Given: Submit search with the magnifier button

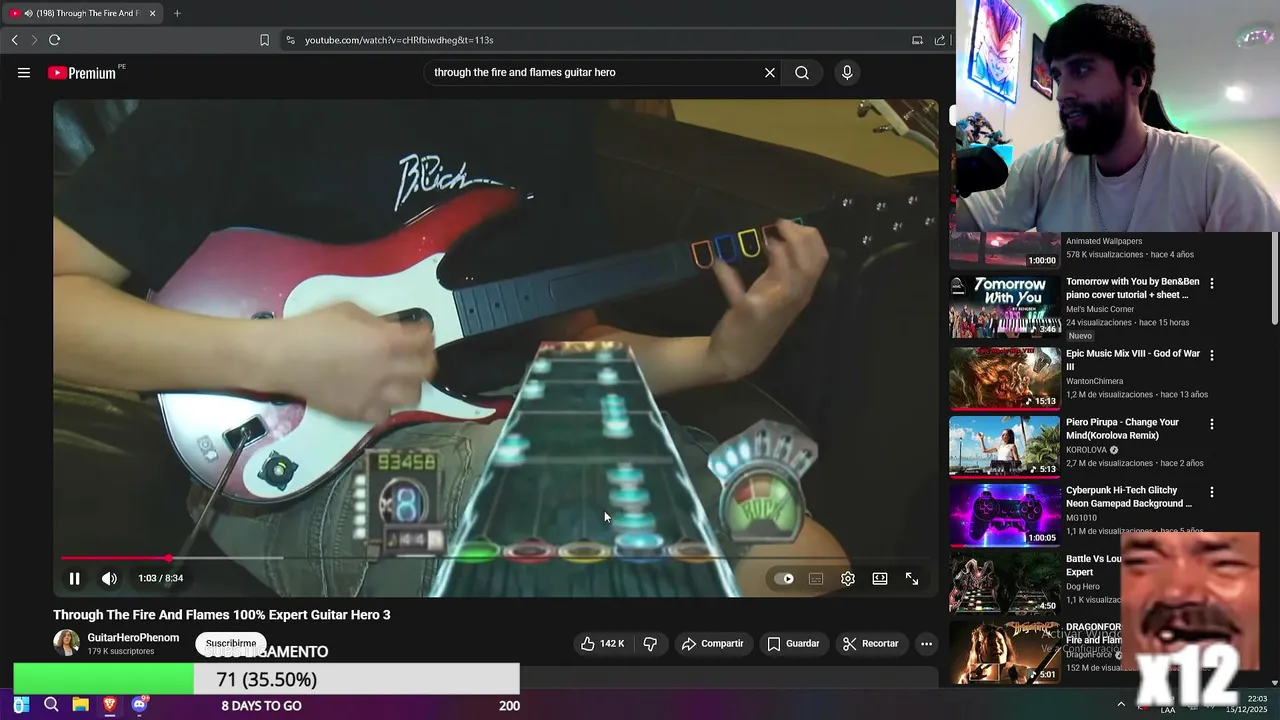Looking at the screenshot, I should 802,73.
